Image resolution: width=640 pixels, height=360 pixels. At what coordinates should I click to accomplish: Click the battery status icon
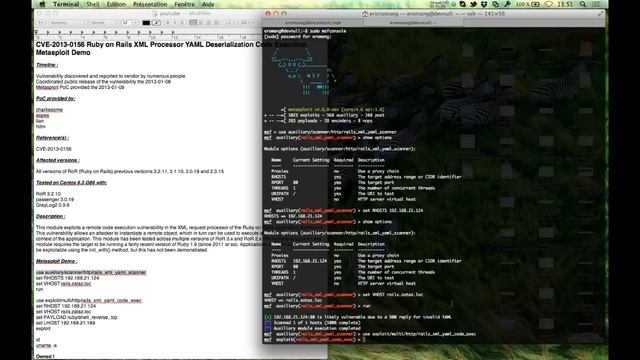536,4
